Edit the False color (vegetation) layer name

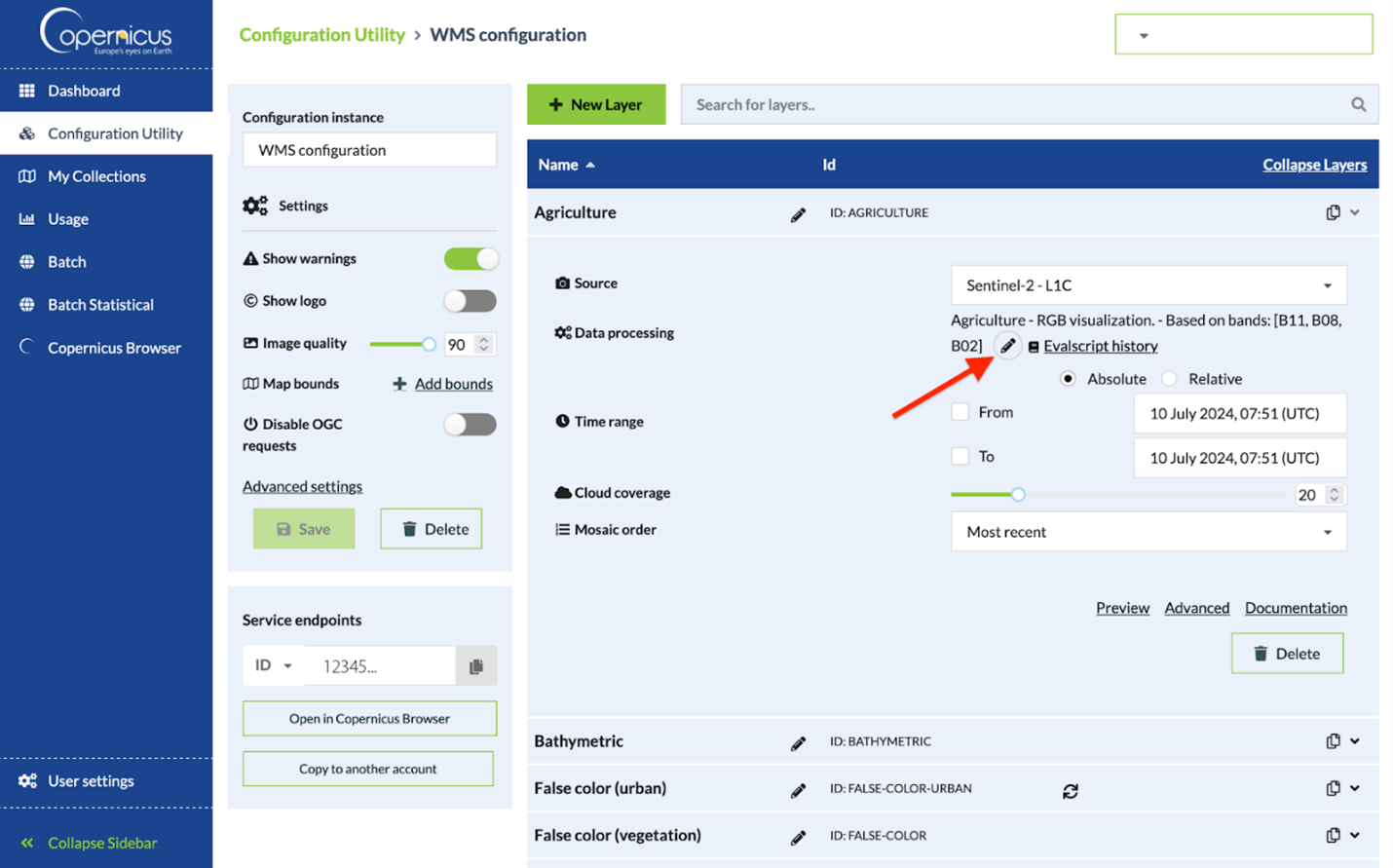tap(798, 837)
